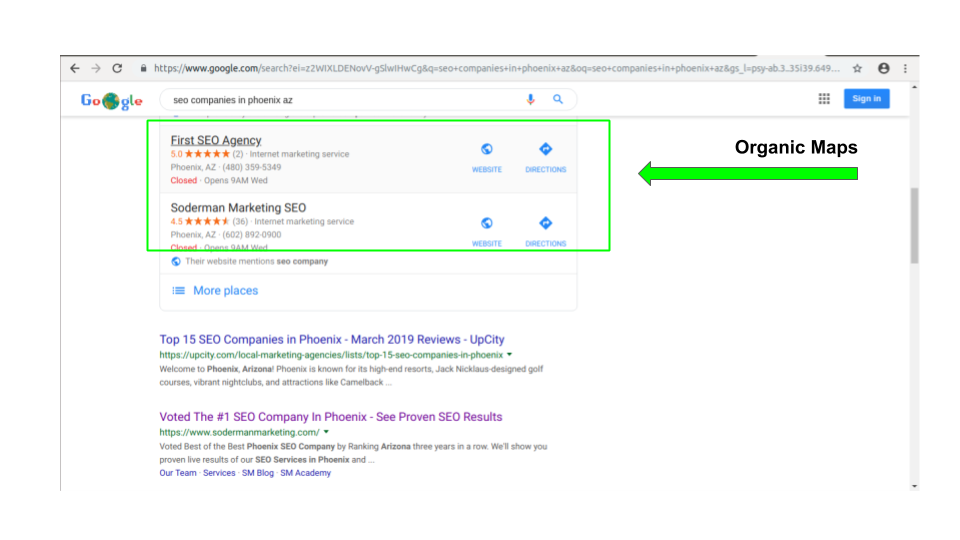The image size is (960, 540).
Task: Open Top 15 SEO Companies UpCity result
Action: coord(332,340)
